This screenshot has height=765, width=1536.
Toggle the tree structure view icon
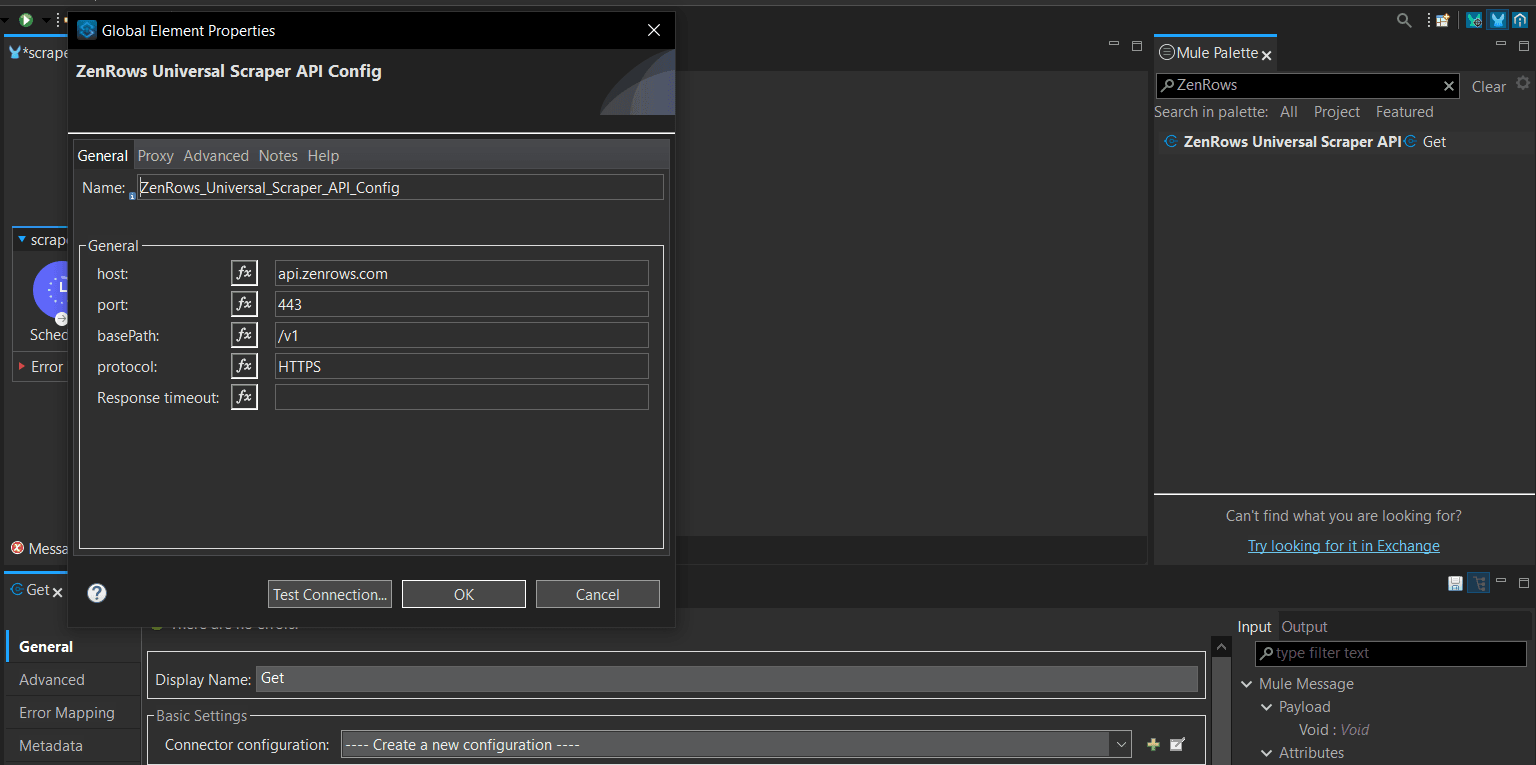pyautogui.click(x=1479, y=583)
